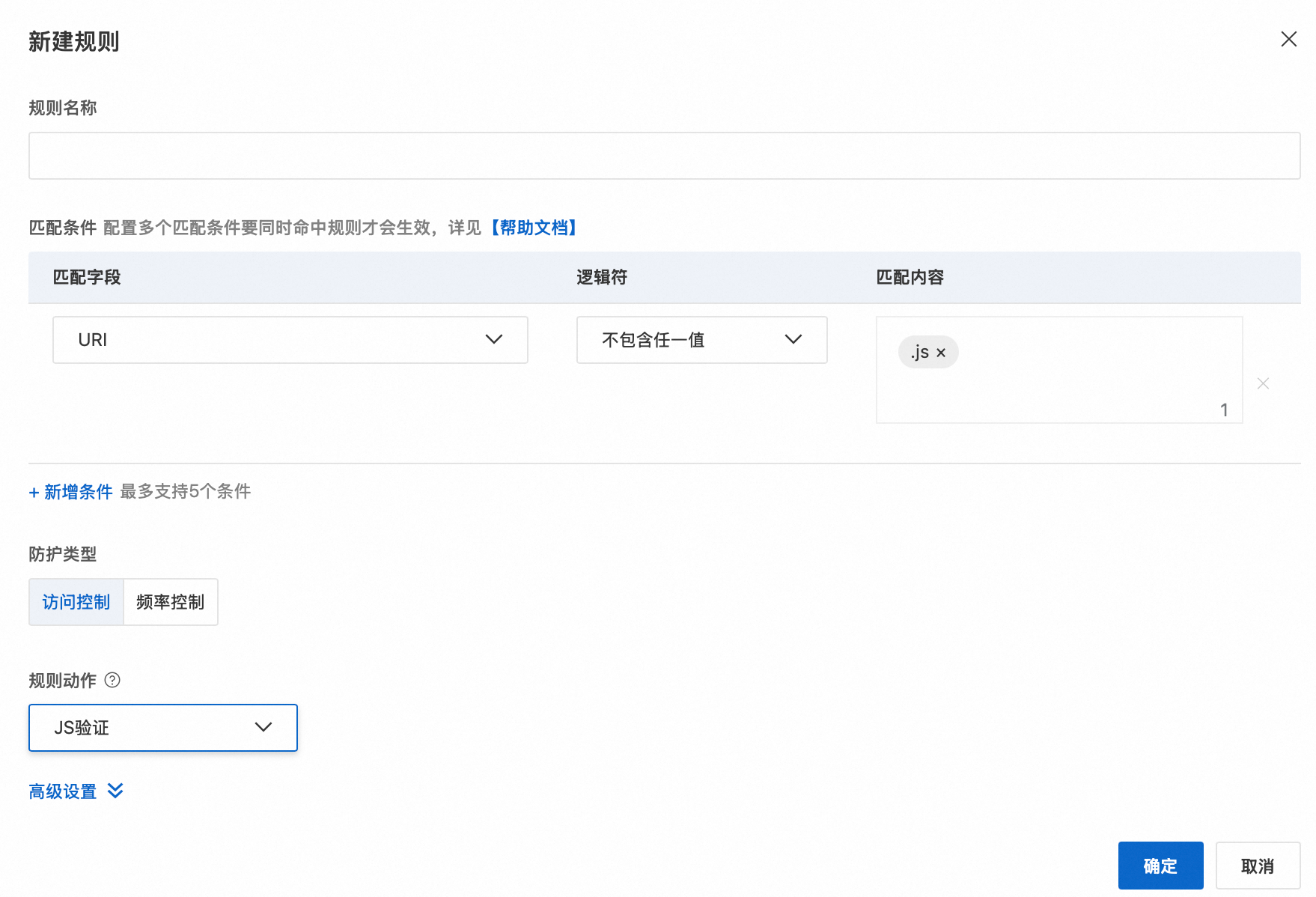Close the 新建规则 dialog with X icon
The width and height of the screenshot is (1316, 897).
click(x=1288, y=39)
